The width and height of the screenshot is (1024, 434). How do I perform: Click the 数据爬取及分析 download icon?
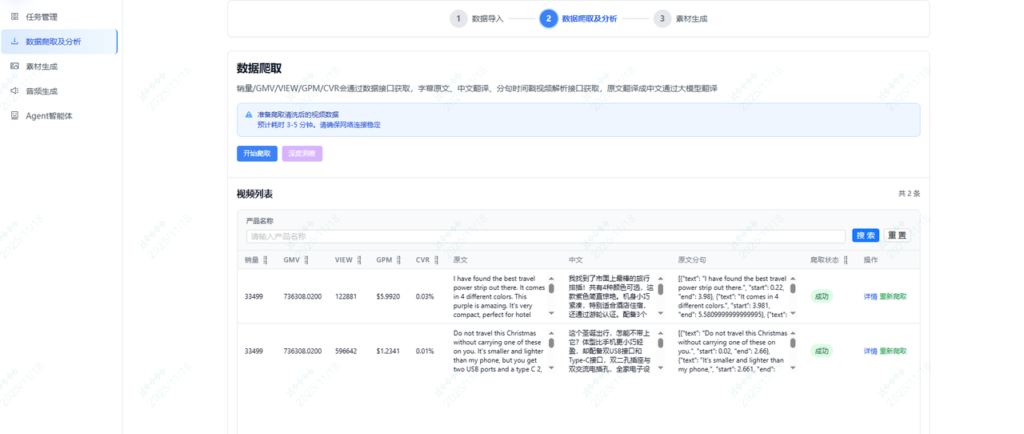(x=14, y=41)
